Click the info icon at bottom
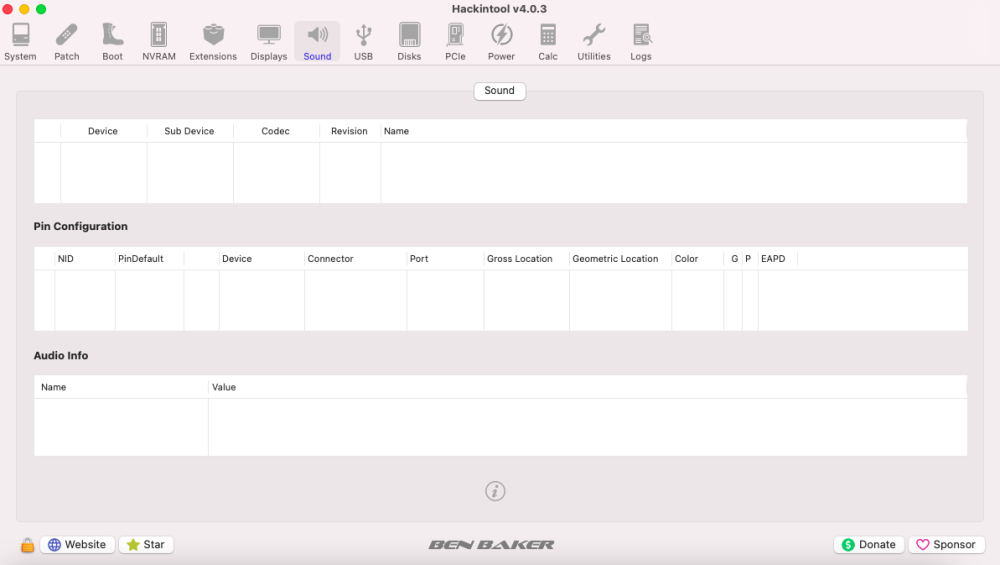The image size is (1000, 565). tap(495, 491)
